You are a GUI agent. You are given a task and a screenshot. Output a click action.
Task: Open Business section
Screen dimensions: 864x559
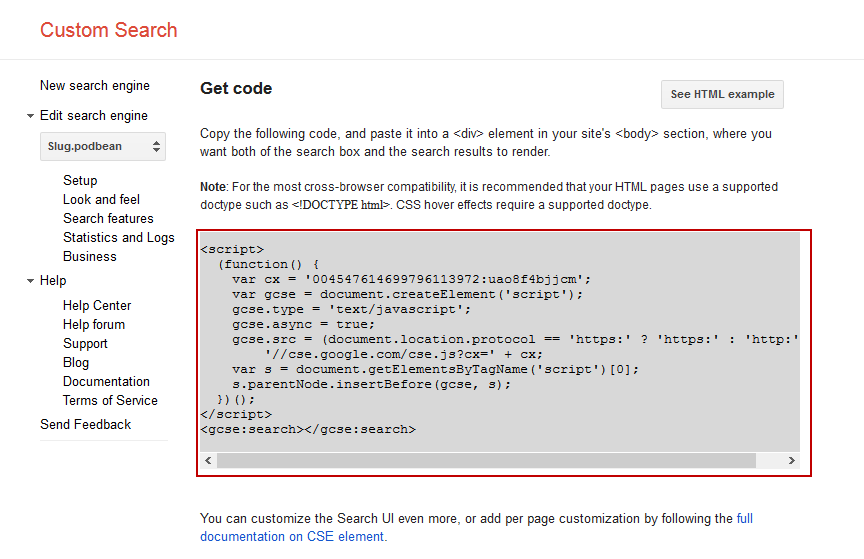click(90, 256)
